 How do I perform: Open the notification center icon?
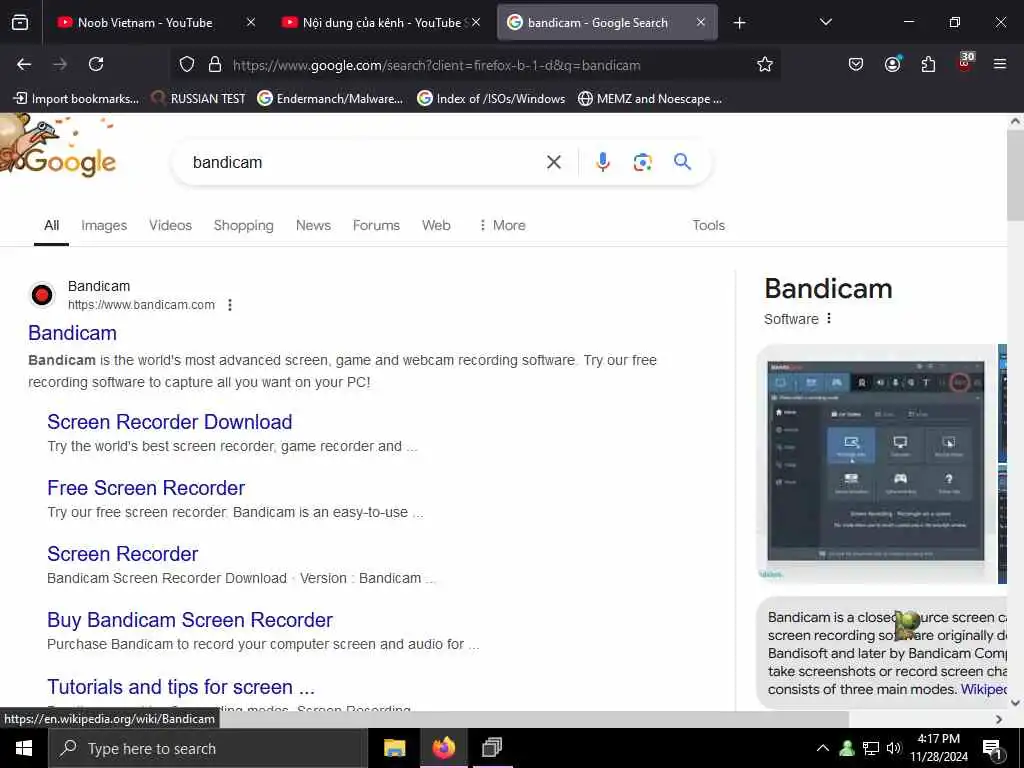click(x=993, y=749)
